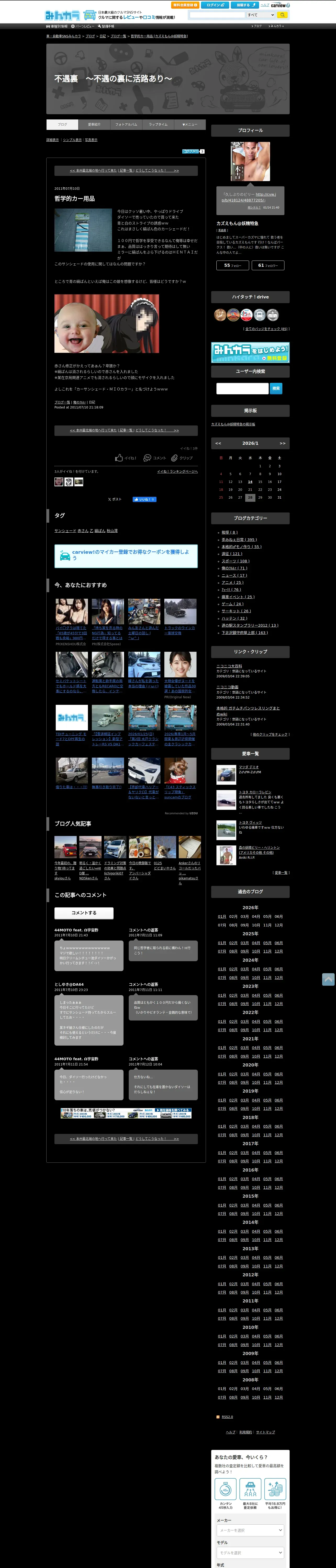Open the 掲示板 link for カズえもん
Screen dimensions: 336x1568
[x=233, y=424]
